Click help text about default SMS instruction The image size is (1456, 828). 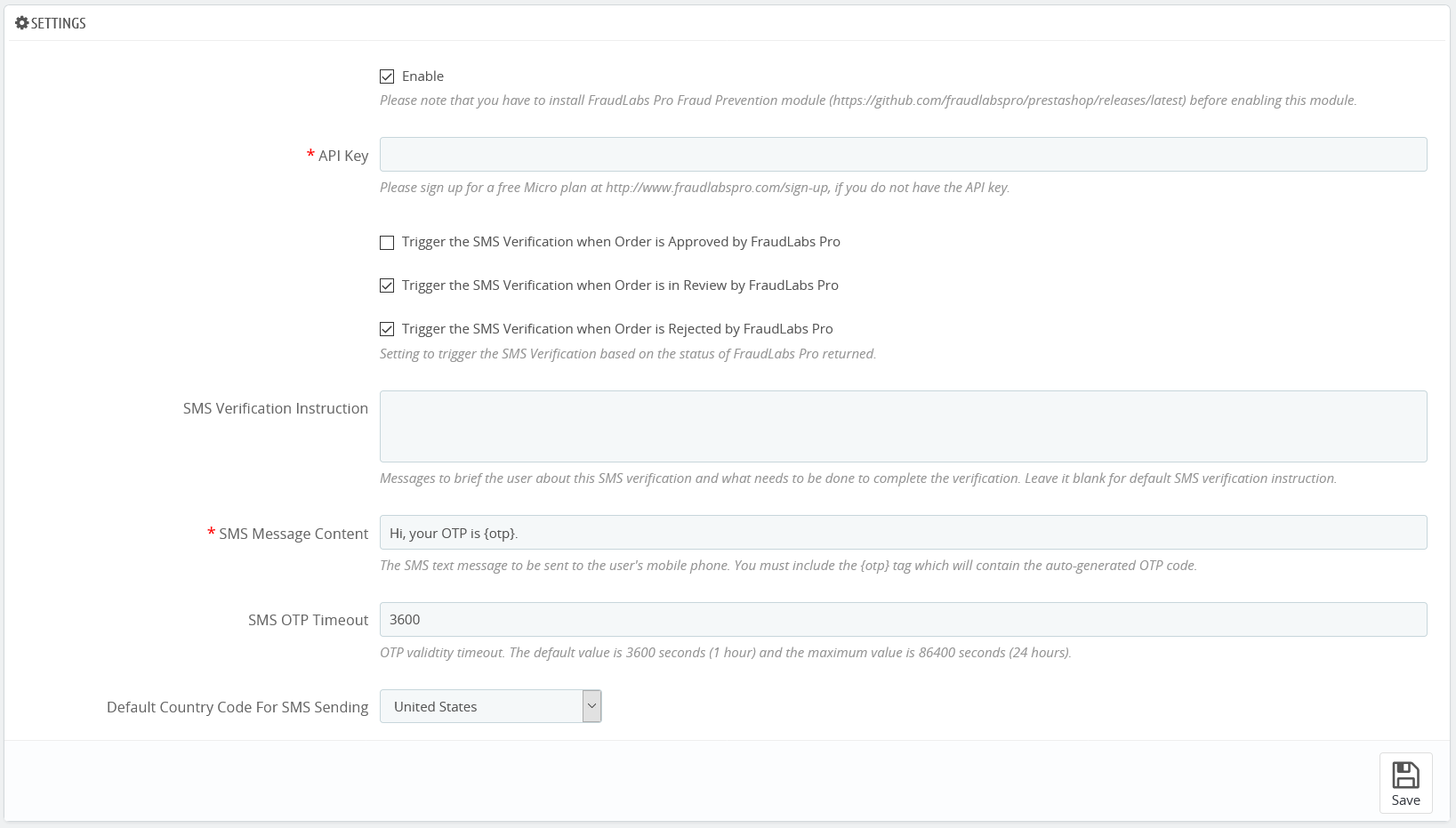pos(858,478)
